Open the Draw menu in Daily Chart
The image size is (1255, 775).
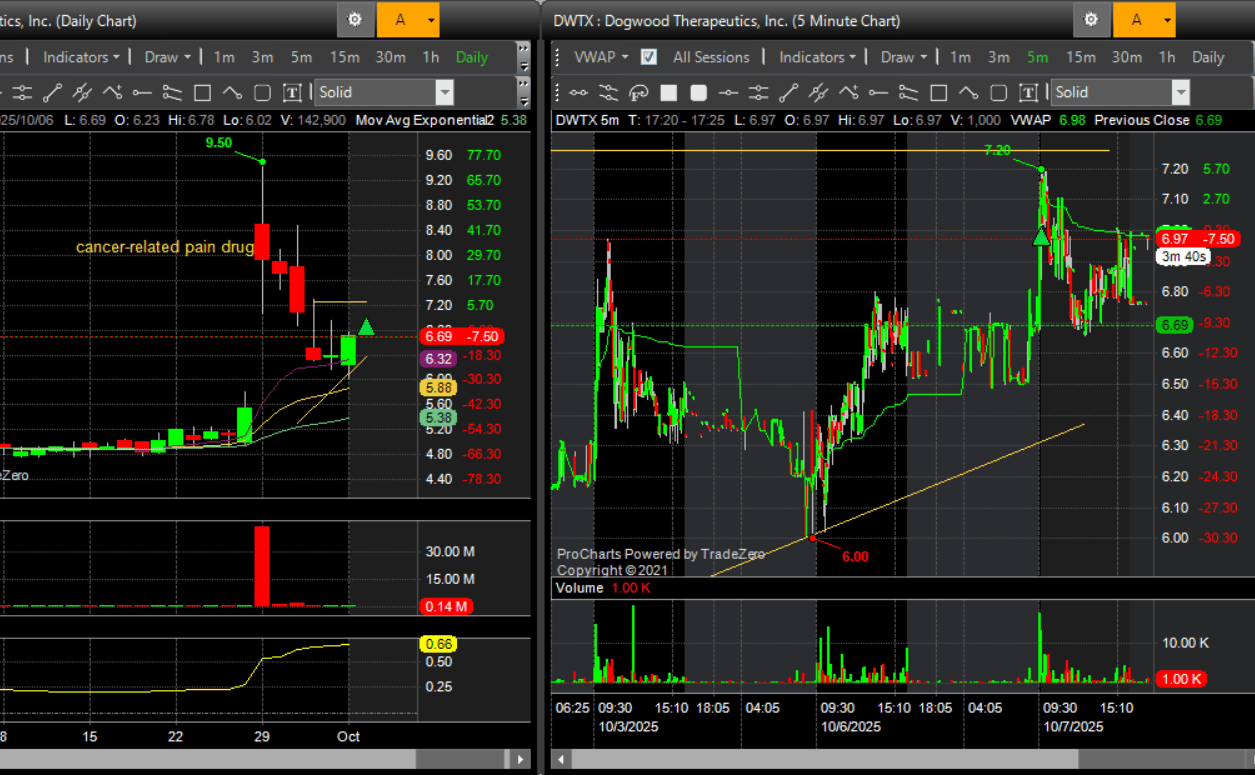[x=167, y=57]
